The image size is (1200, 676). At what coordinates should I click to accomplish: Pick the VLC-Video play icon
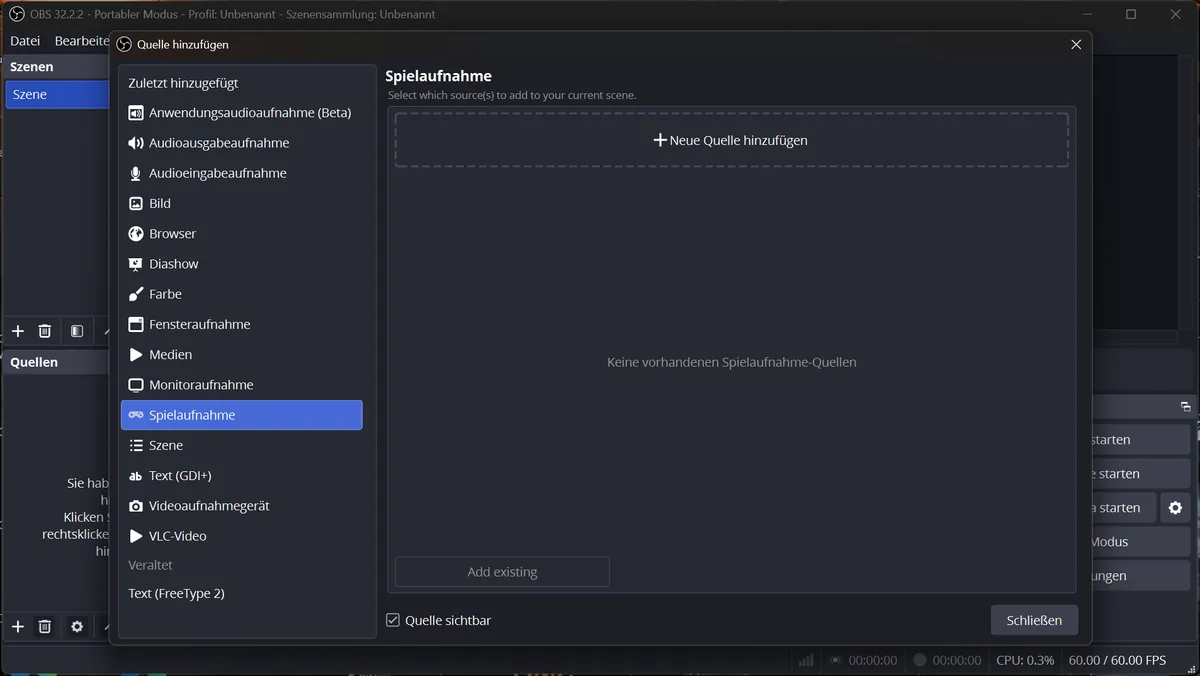[x=136, y=536]
